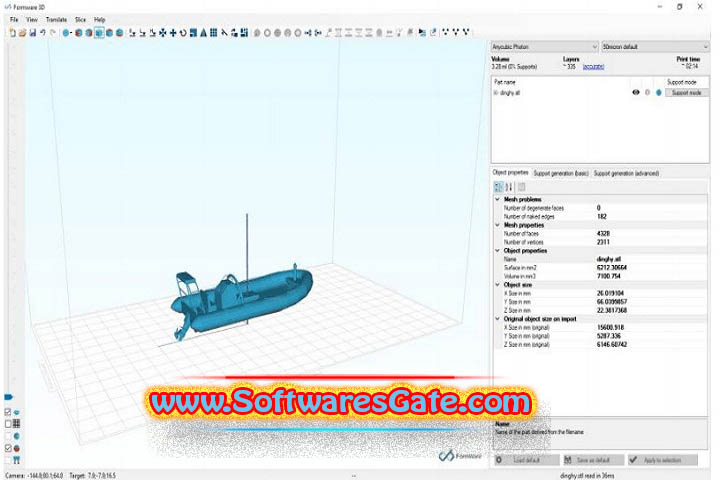
Task: Collapse Original object size on import section
Action: tap(497, 319)
